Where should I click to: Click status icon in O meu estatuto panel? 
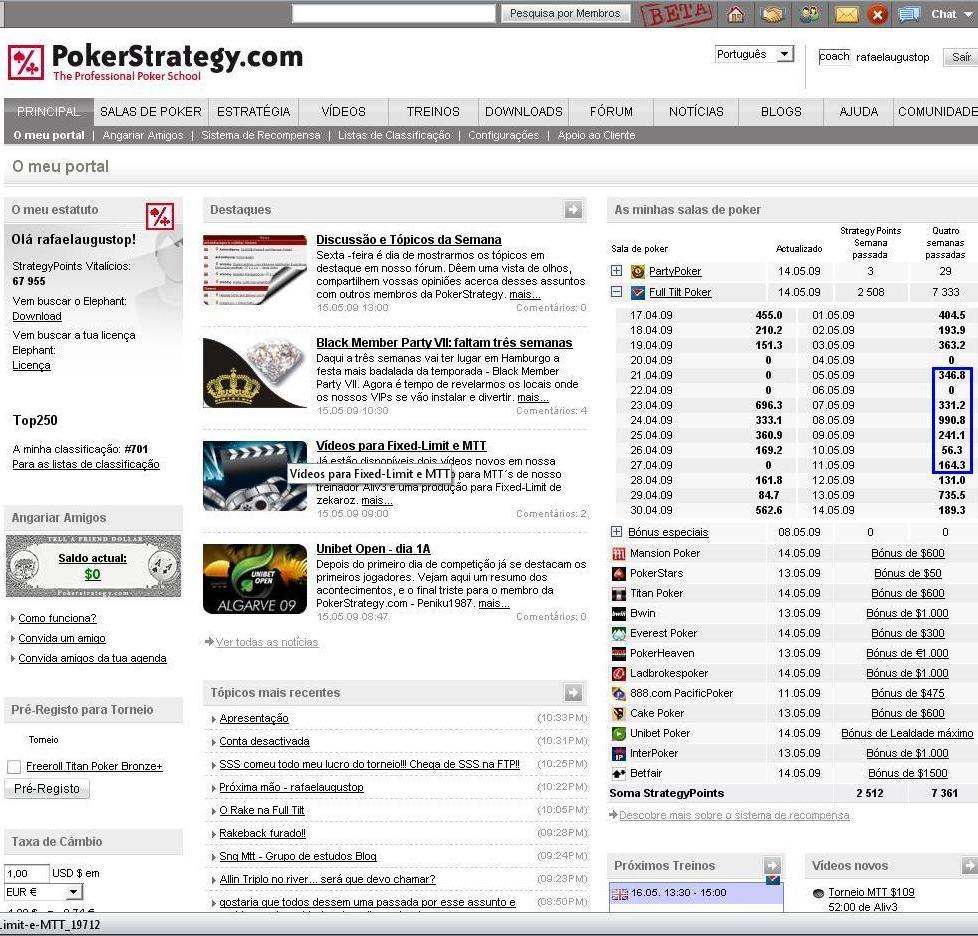160,216
